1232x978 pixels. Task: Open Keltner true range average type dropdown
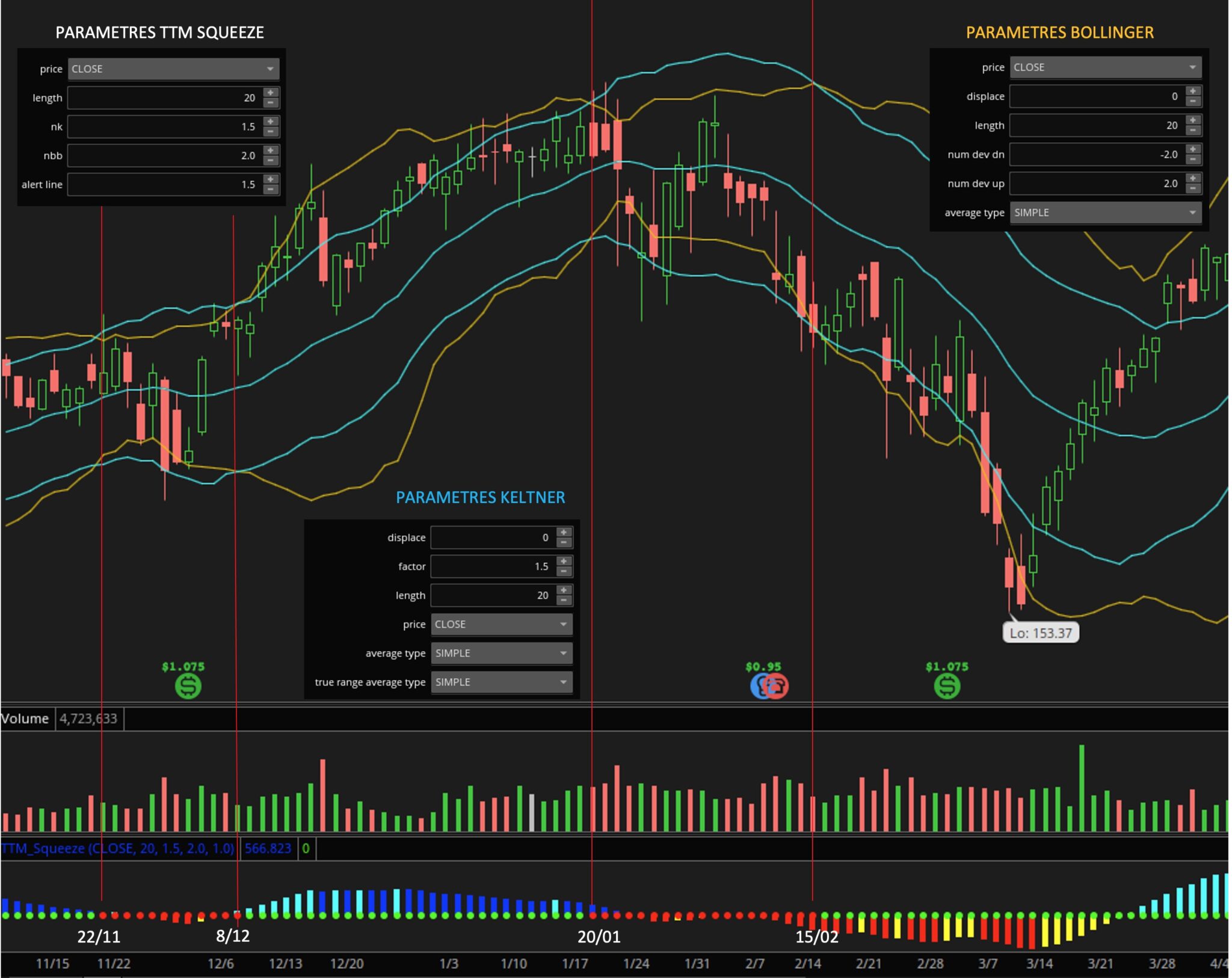point(501,682)
